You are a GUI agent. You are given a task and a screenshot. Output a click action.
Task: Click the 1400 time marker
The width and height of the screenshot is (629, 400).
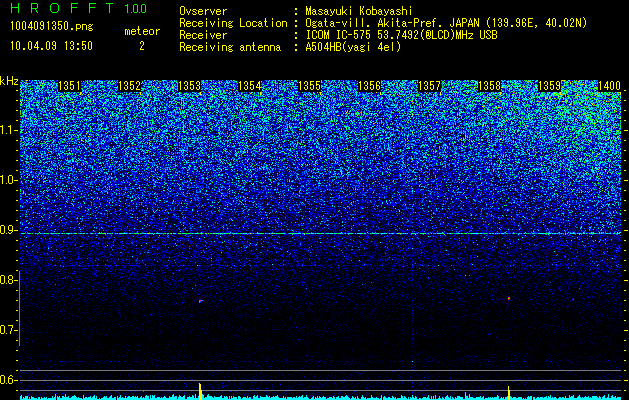[x=609, y=86]
